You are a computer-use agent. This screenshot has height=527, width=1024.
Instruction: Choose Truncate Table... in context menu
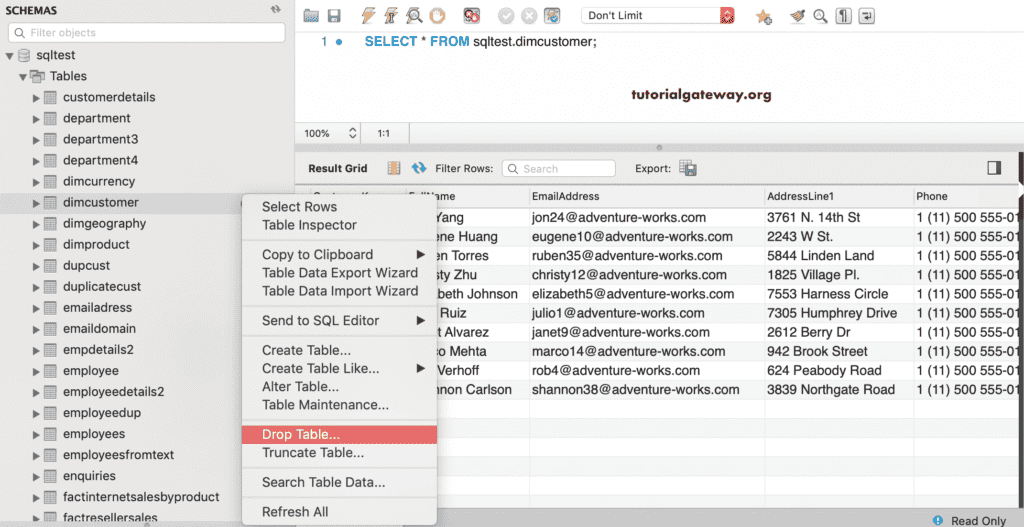point(339,453)
